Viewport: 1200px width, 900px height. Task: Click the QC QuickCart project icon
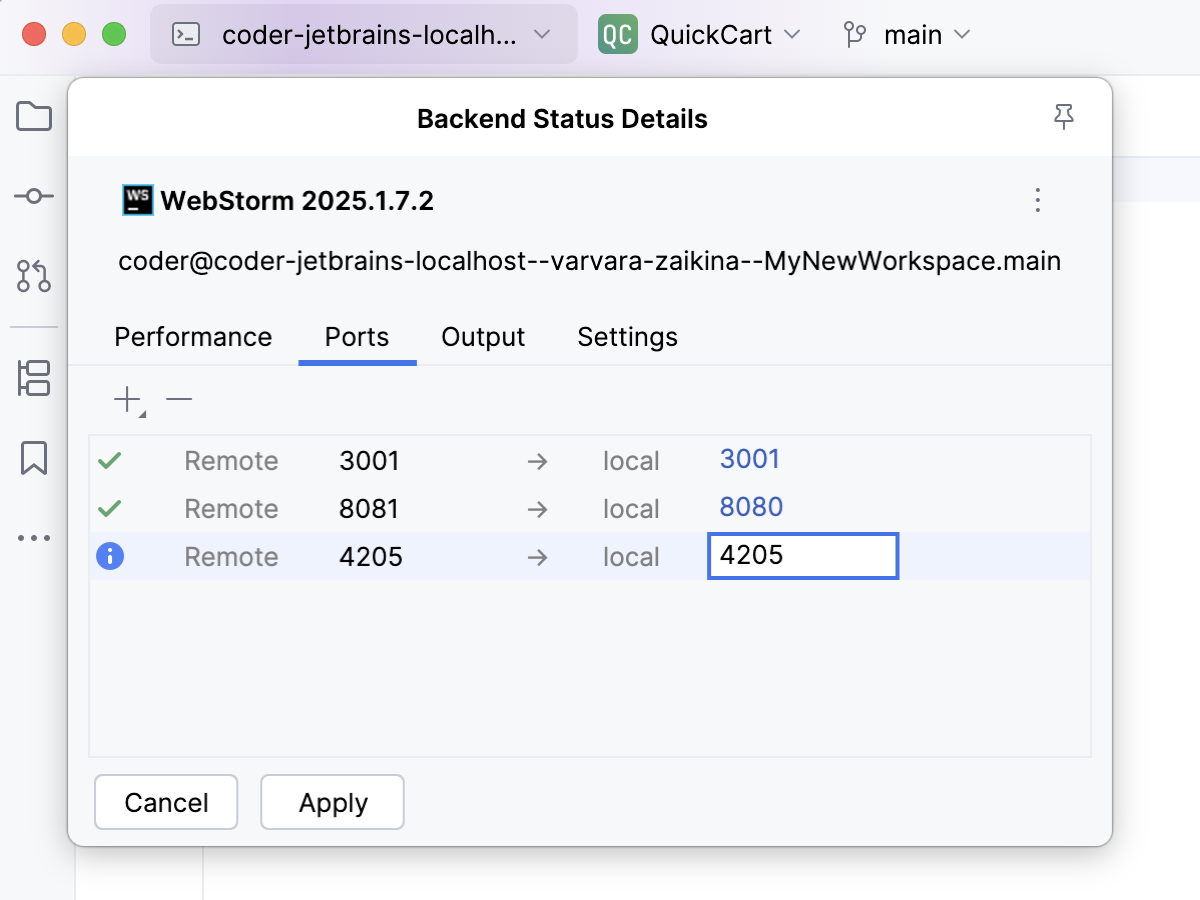[x=618, y=35]
